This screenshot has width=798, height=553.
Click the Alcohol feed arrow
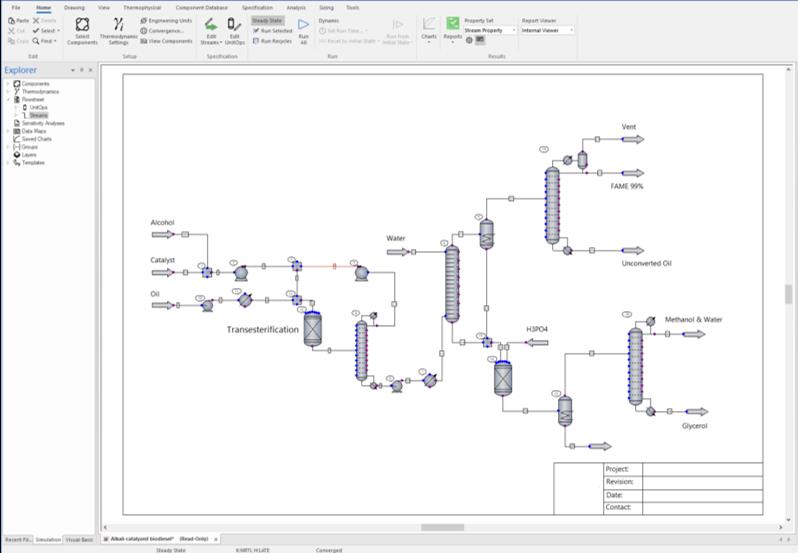pyautogui.click(x=163, y=235)
